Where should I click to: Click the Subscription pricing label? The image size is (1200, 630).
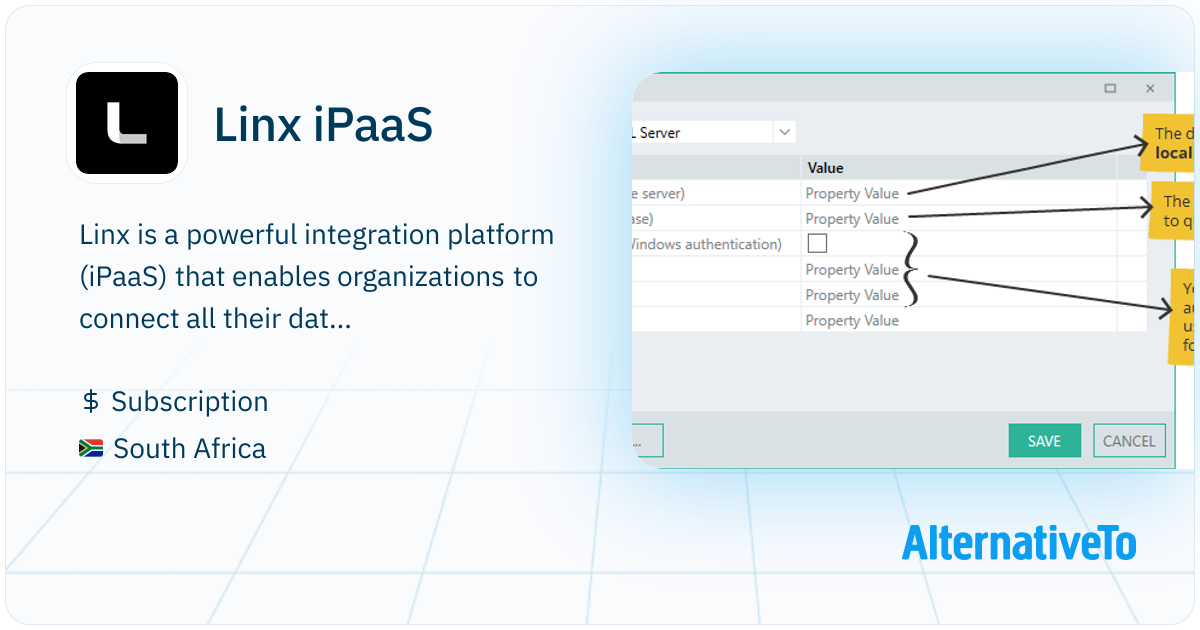click(190, 401)
